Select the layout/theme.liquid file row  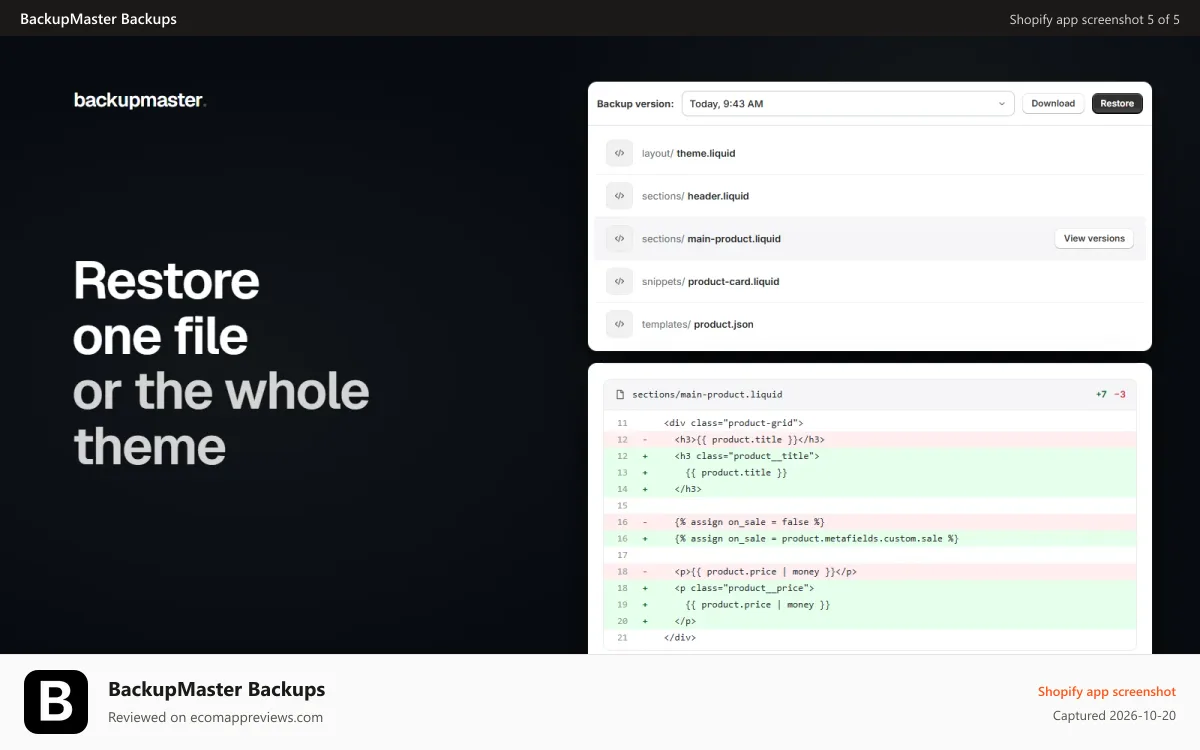pyautogui.click(x=870, y=153)
